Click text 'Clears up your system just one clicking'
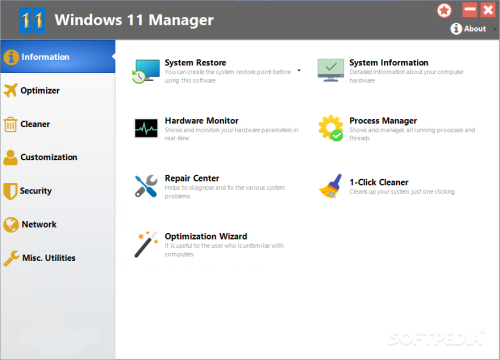Screen dimensions: 500x360 [x=402, y=192]
